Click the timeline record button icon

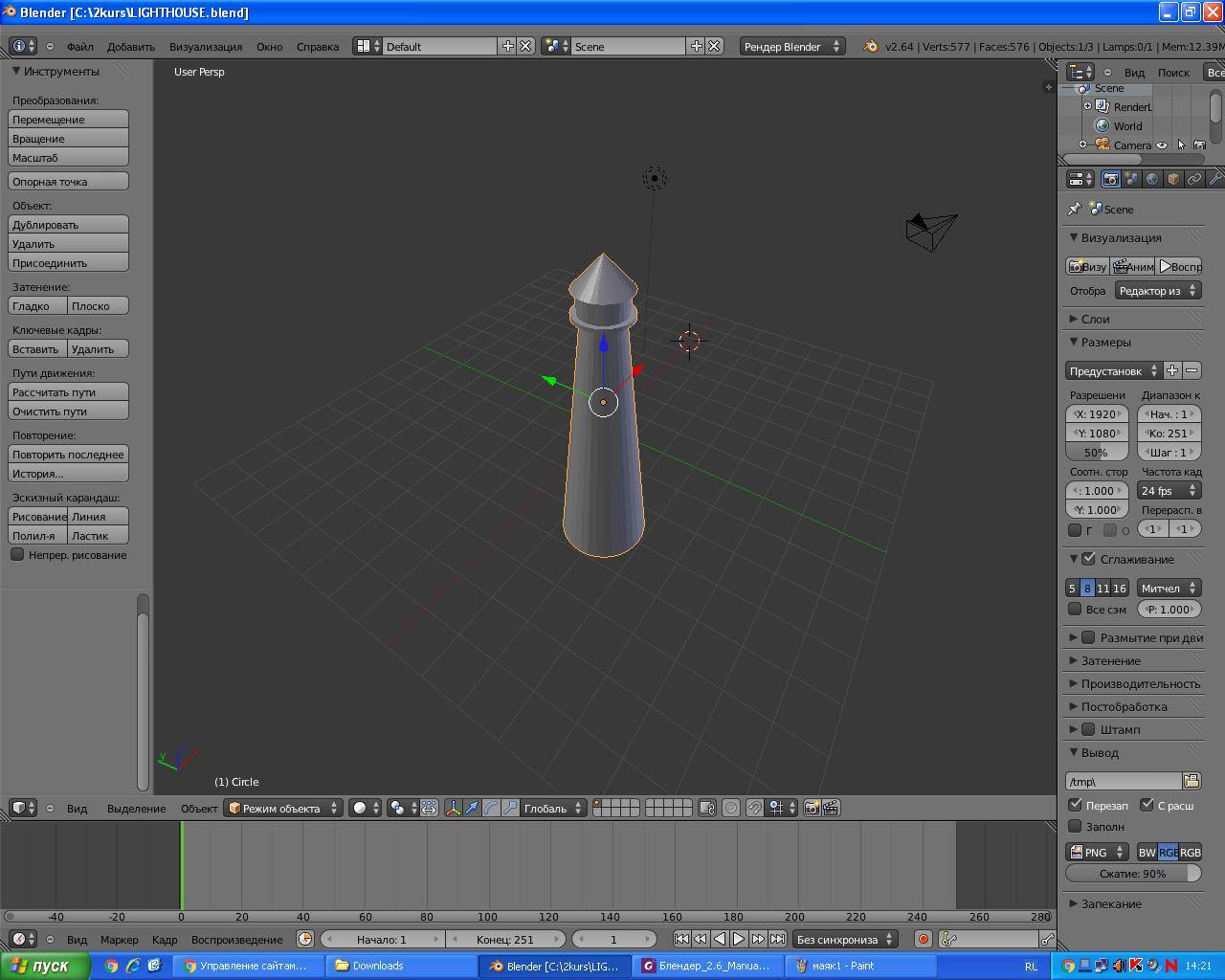point(924,939)
